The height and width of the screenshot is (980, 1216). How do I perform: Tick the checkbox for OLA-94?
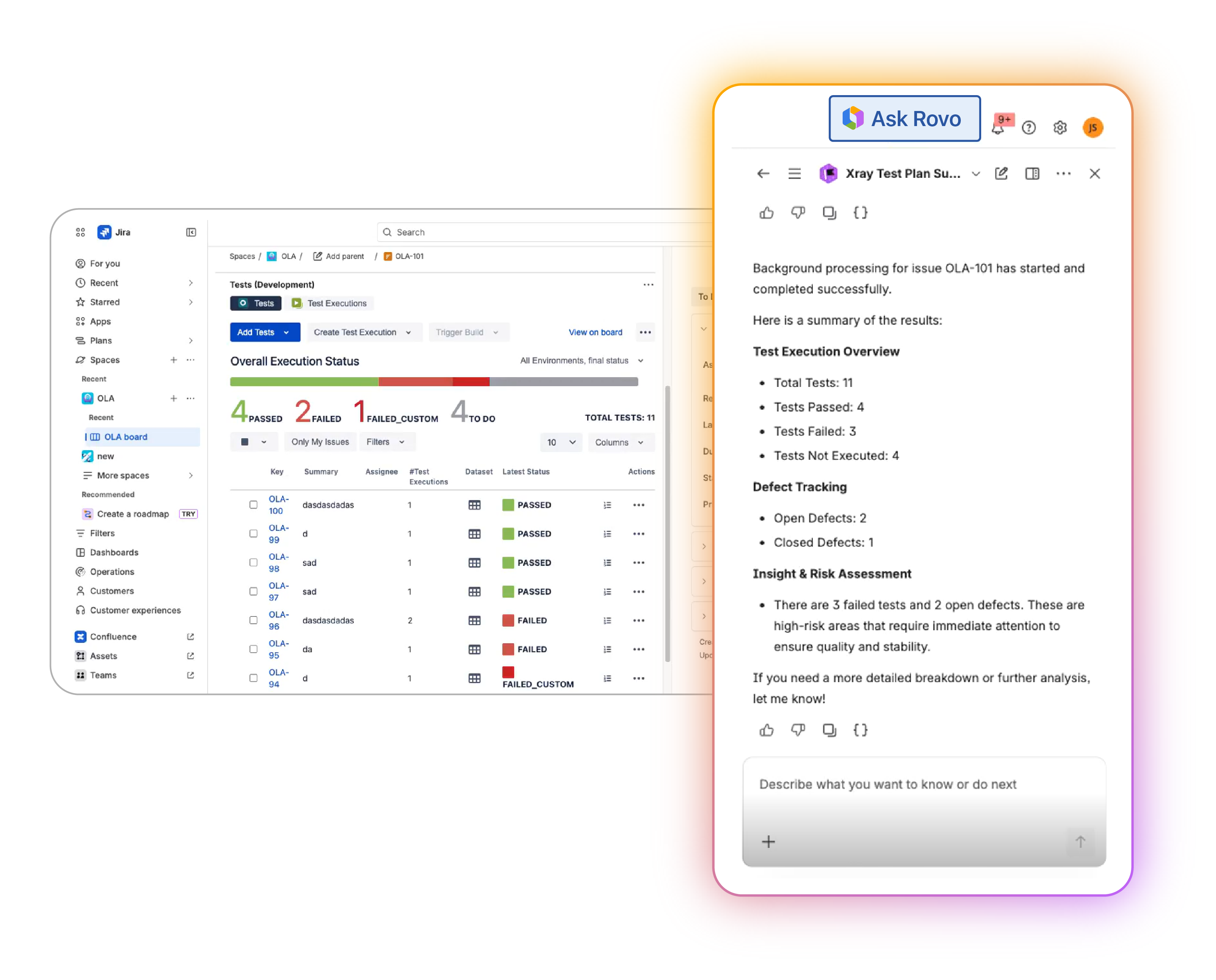click(253, 677)
